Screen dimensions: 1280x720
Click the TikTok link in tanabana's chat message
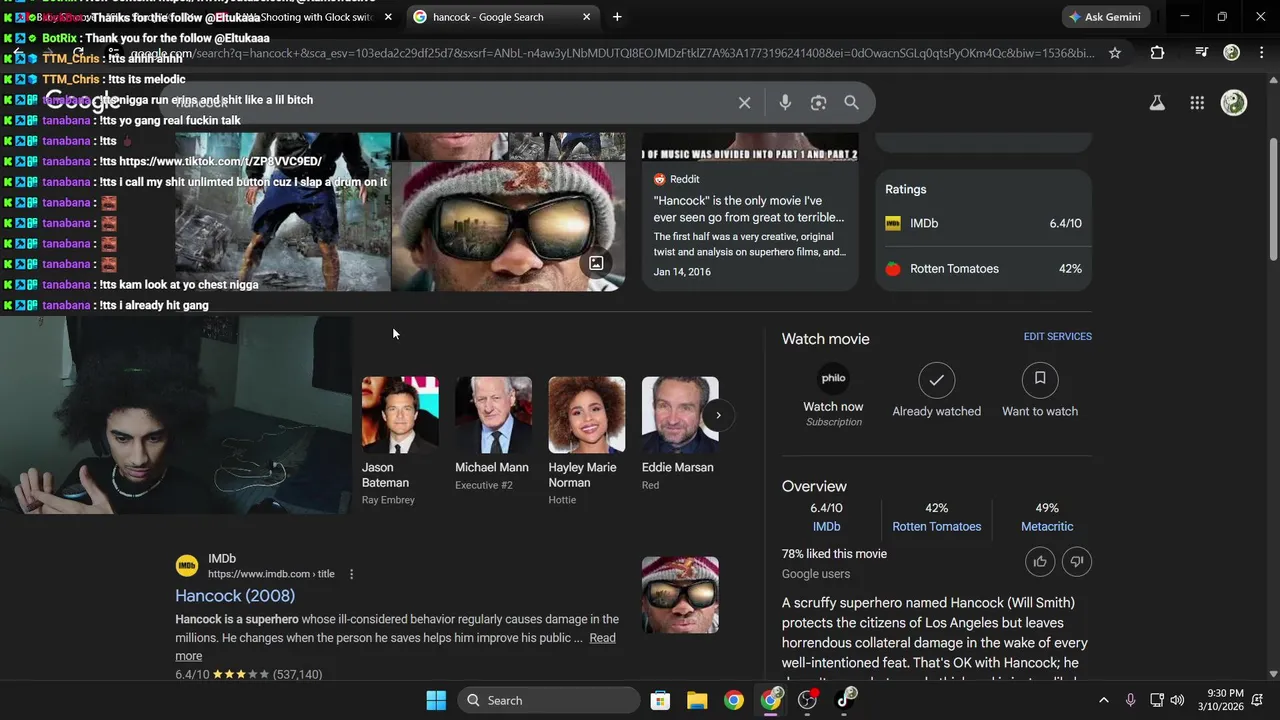click(220, 161)
